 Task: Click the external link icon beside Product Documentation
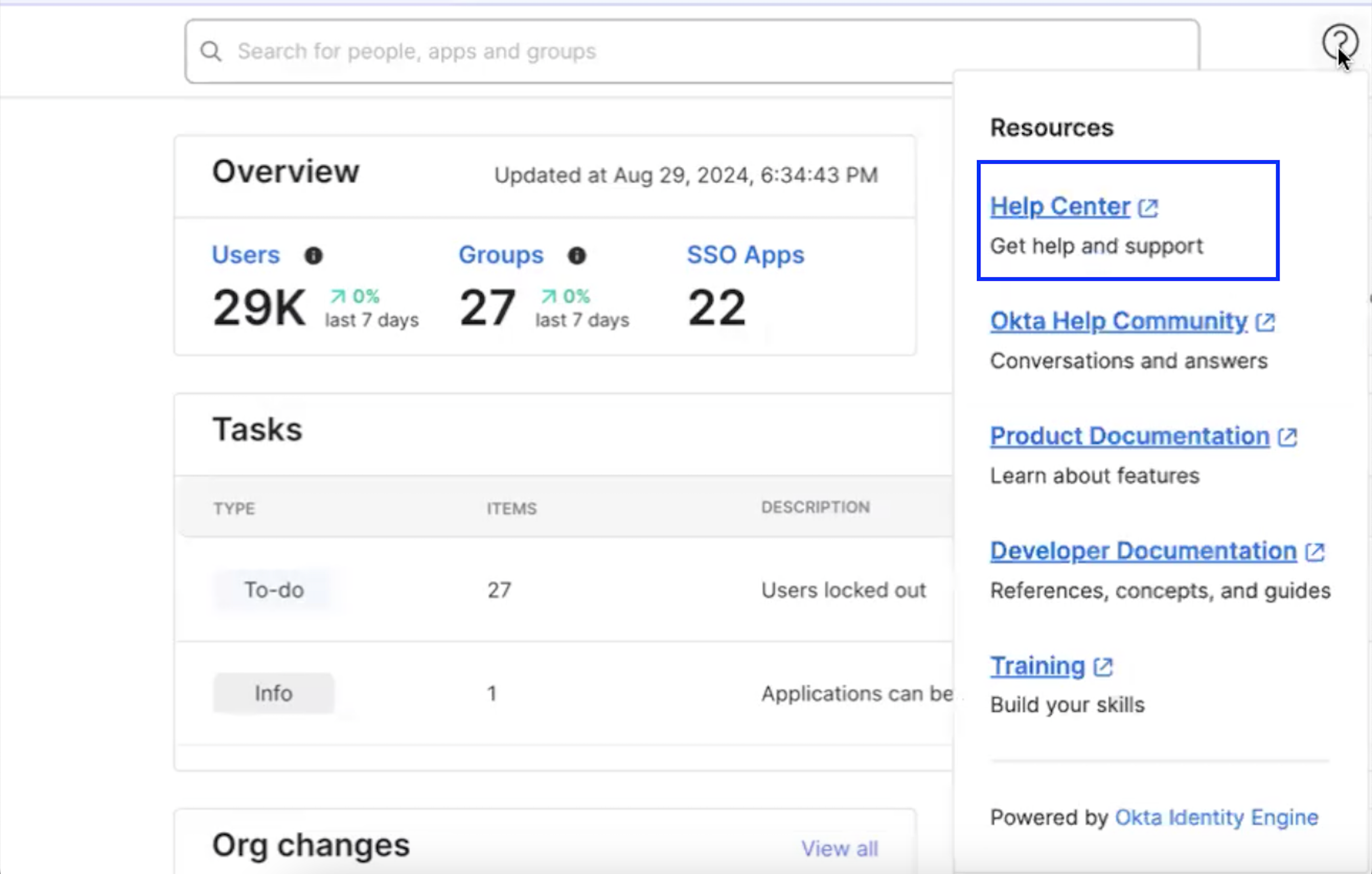(x=1287, y=437)
